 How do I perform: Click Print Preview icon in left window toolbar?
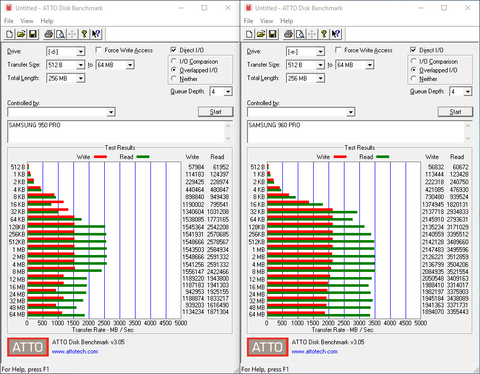(60, 34)
